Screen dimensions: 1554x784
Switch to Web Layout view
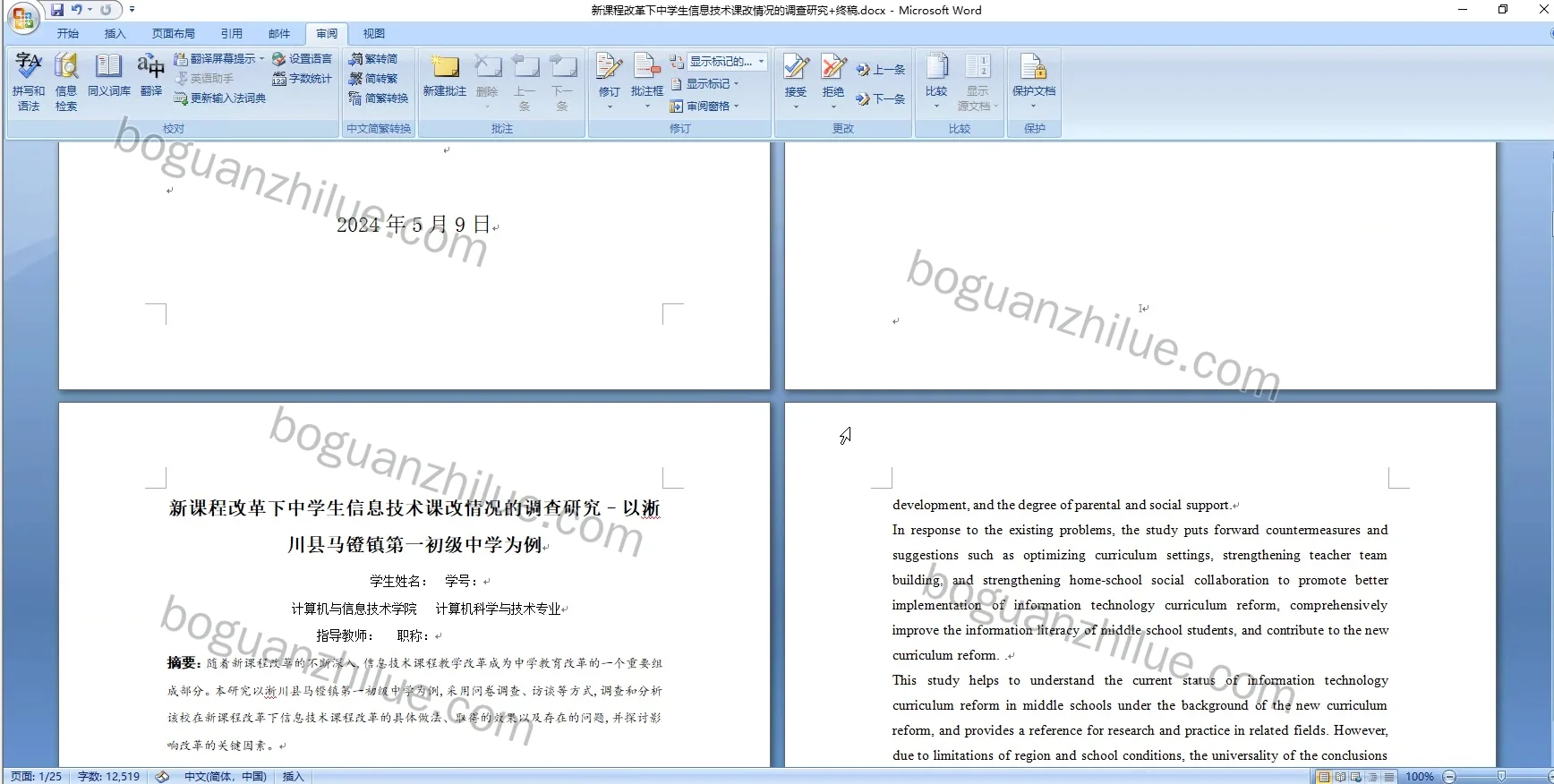(1356, 777)
